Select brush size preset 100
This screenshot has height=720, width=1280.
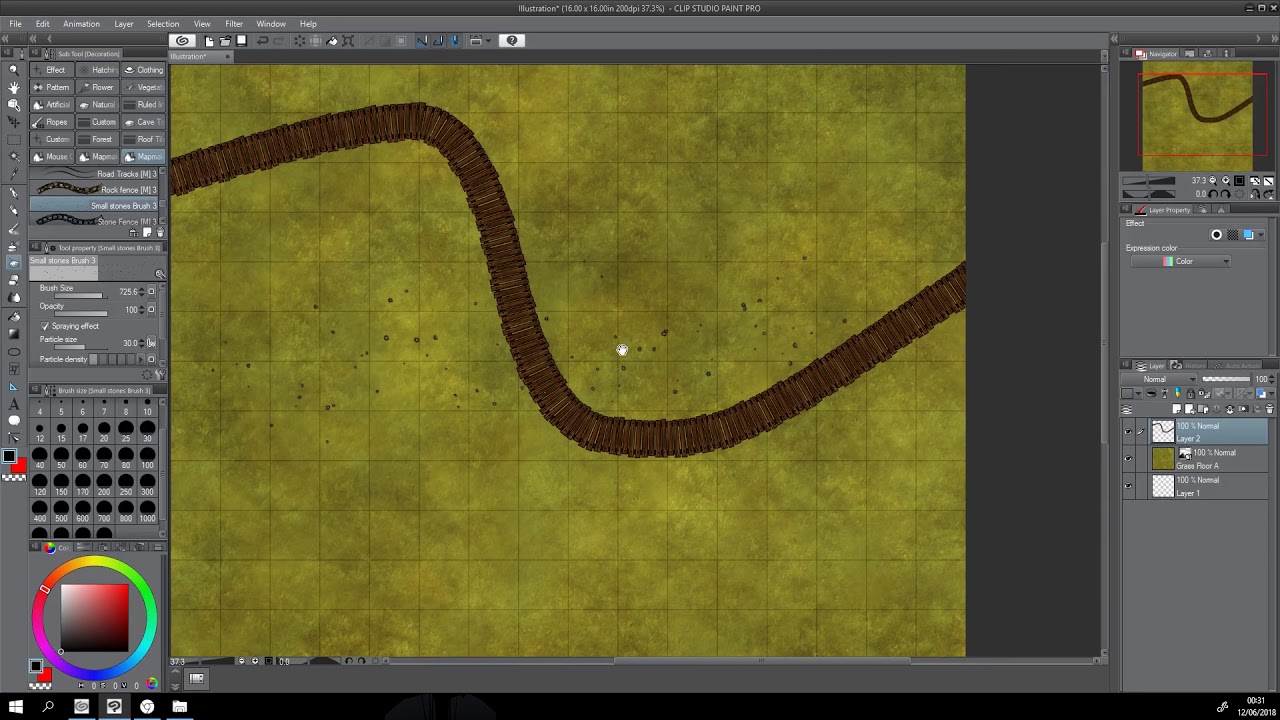point(147,459)
